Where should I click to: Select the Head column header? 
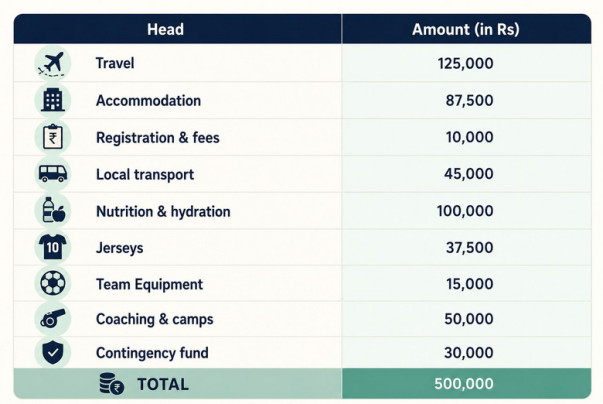coord(165,29)
